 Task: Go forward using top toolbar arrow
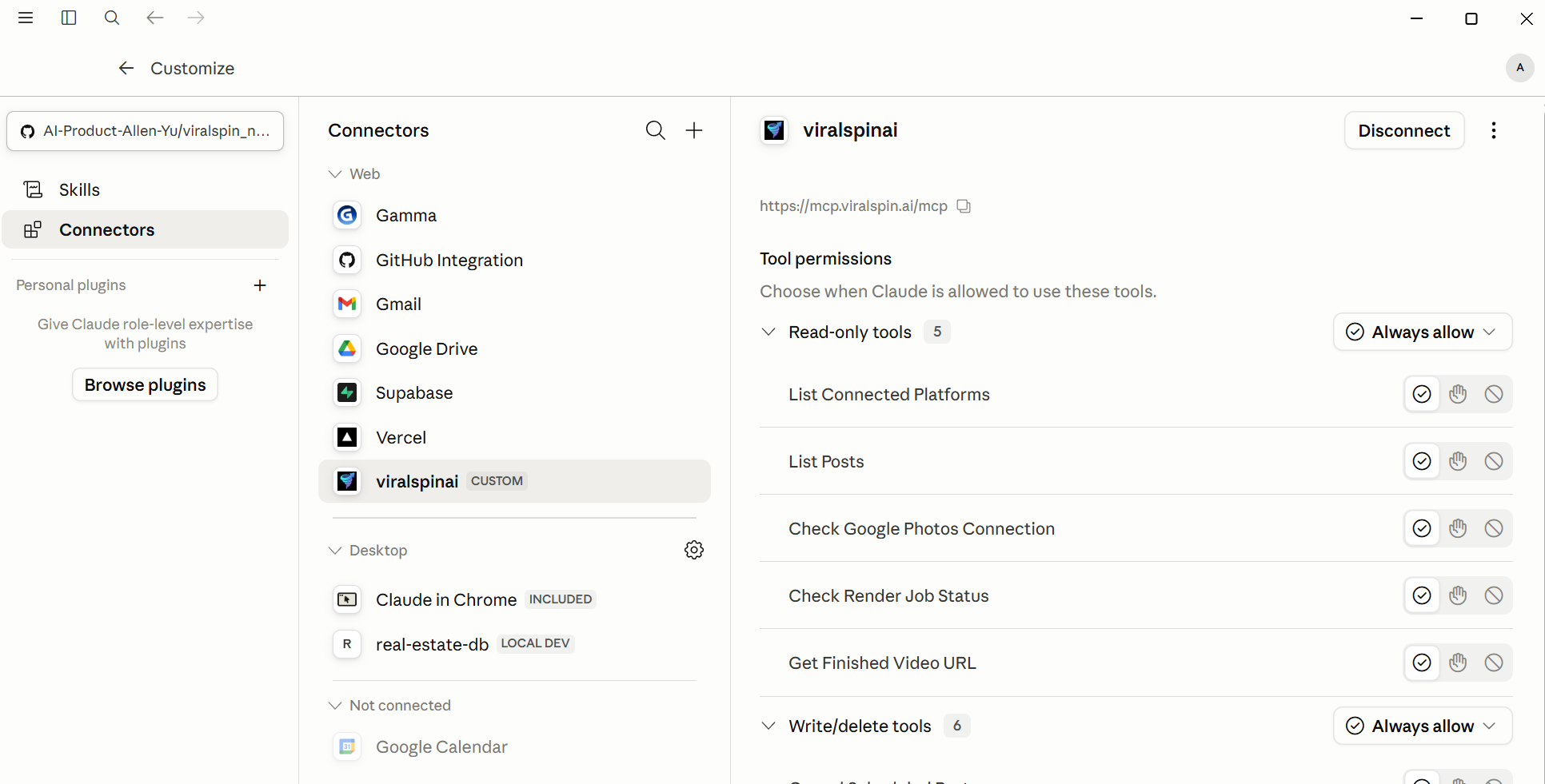[x=196, y=18]
